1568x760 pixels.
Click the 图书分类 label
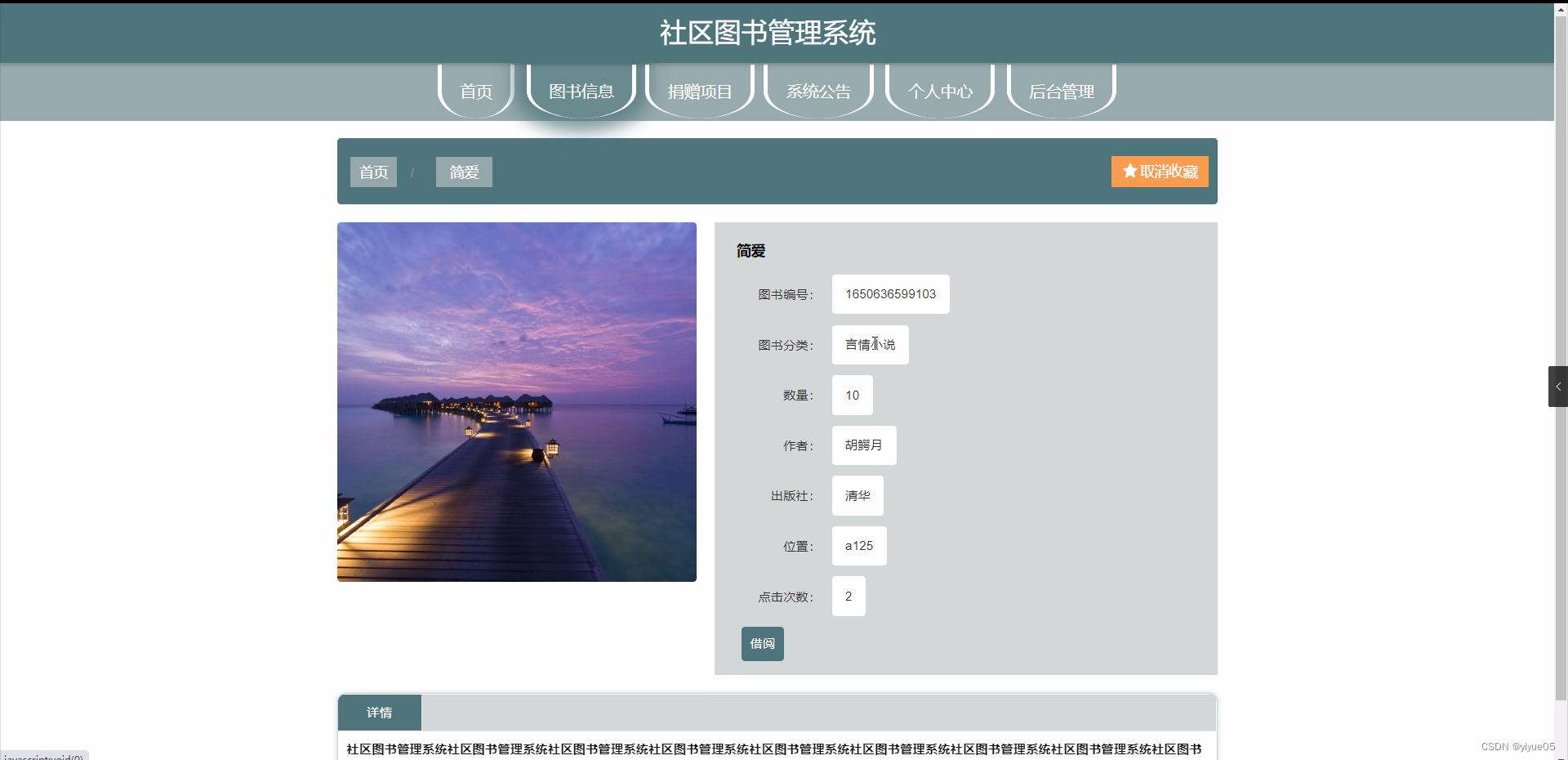tap(786, 346)
